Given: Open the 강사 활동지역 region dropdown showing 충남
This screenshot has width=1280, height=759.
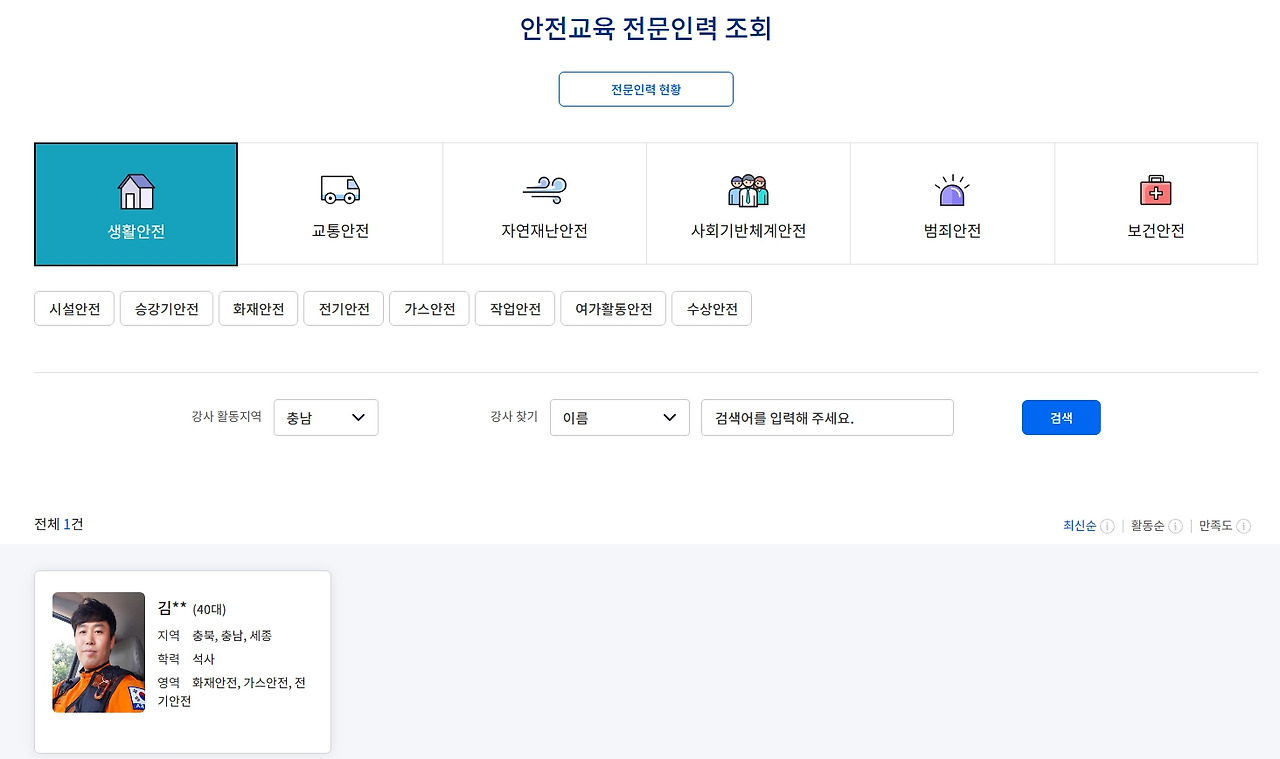Looking at the screenshot, I should [326, 418].
